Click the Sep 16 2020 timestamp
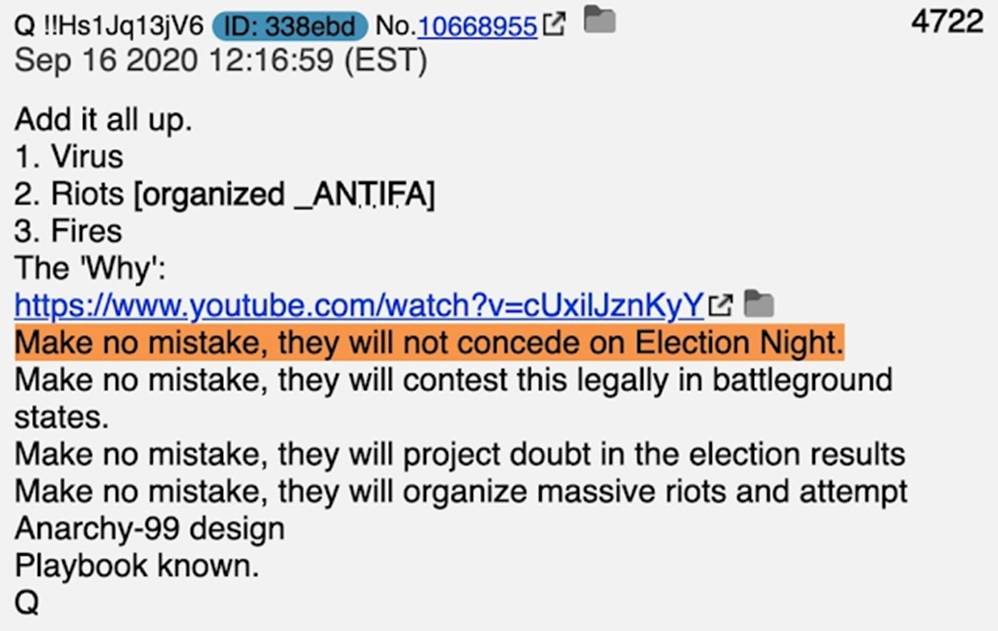Viewport: 998px width, 631px height. point(220,61)
